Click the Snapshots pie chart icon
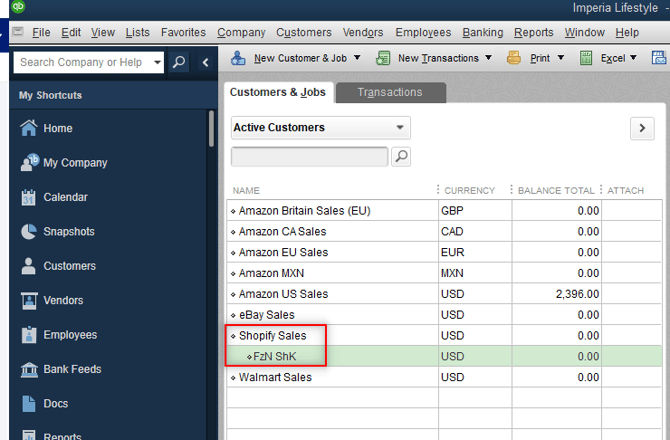This screenshot has width=670, height=440. tap(28, 232)
